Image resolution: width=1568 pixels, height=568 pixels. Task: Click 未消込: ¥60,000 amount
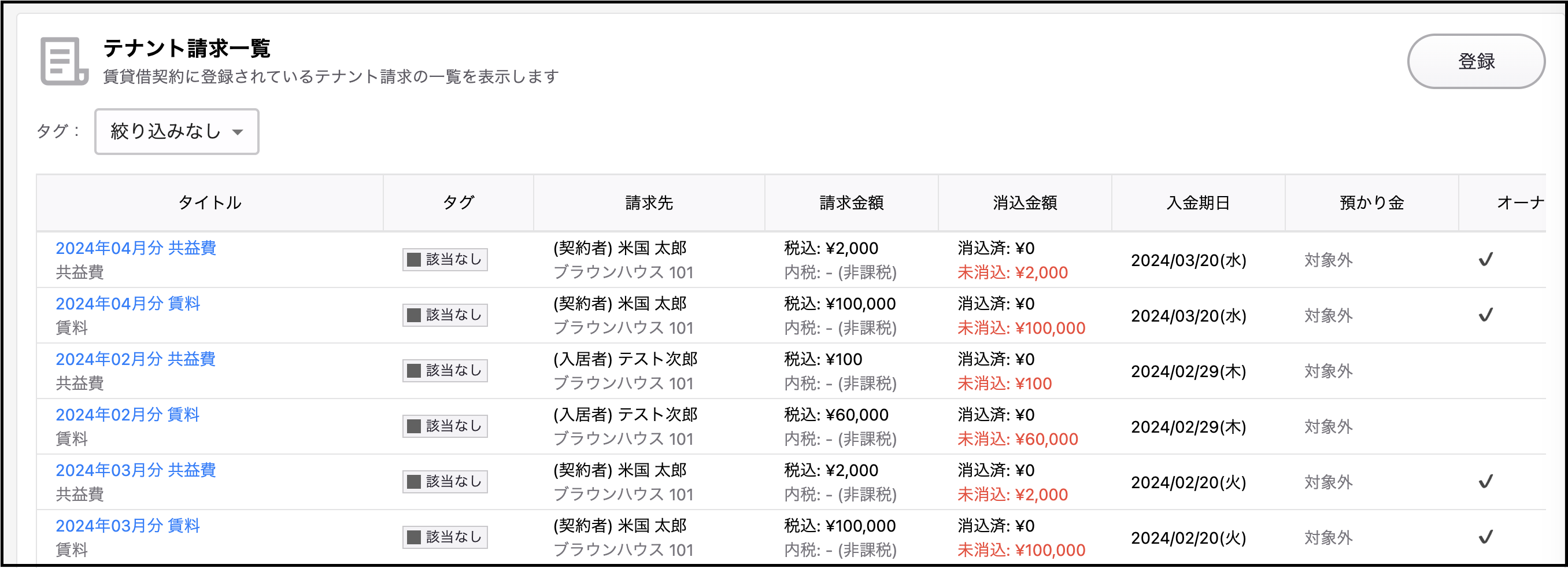(x=1018, y=439)
